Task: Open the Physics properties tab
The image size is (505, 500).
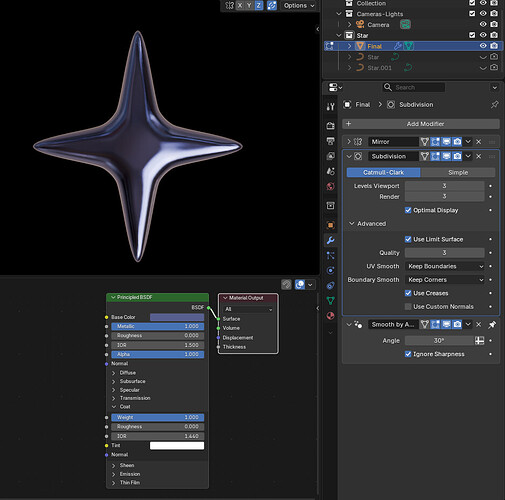Action: [330, 270]
